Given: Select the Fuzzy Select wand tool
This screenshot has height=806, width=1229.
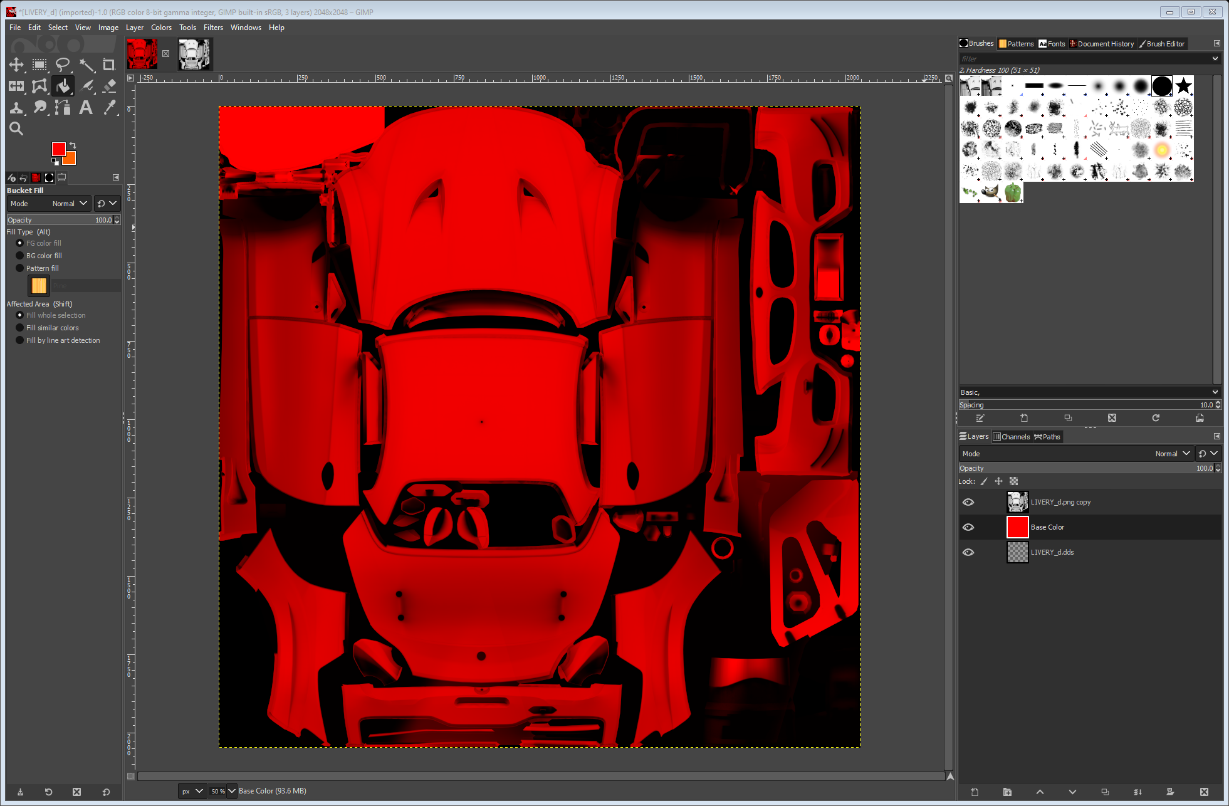Looking at the screenshot, I should click(x=86, y=65).
